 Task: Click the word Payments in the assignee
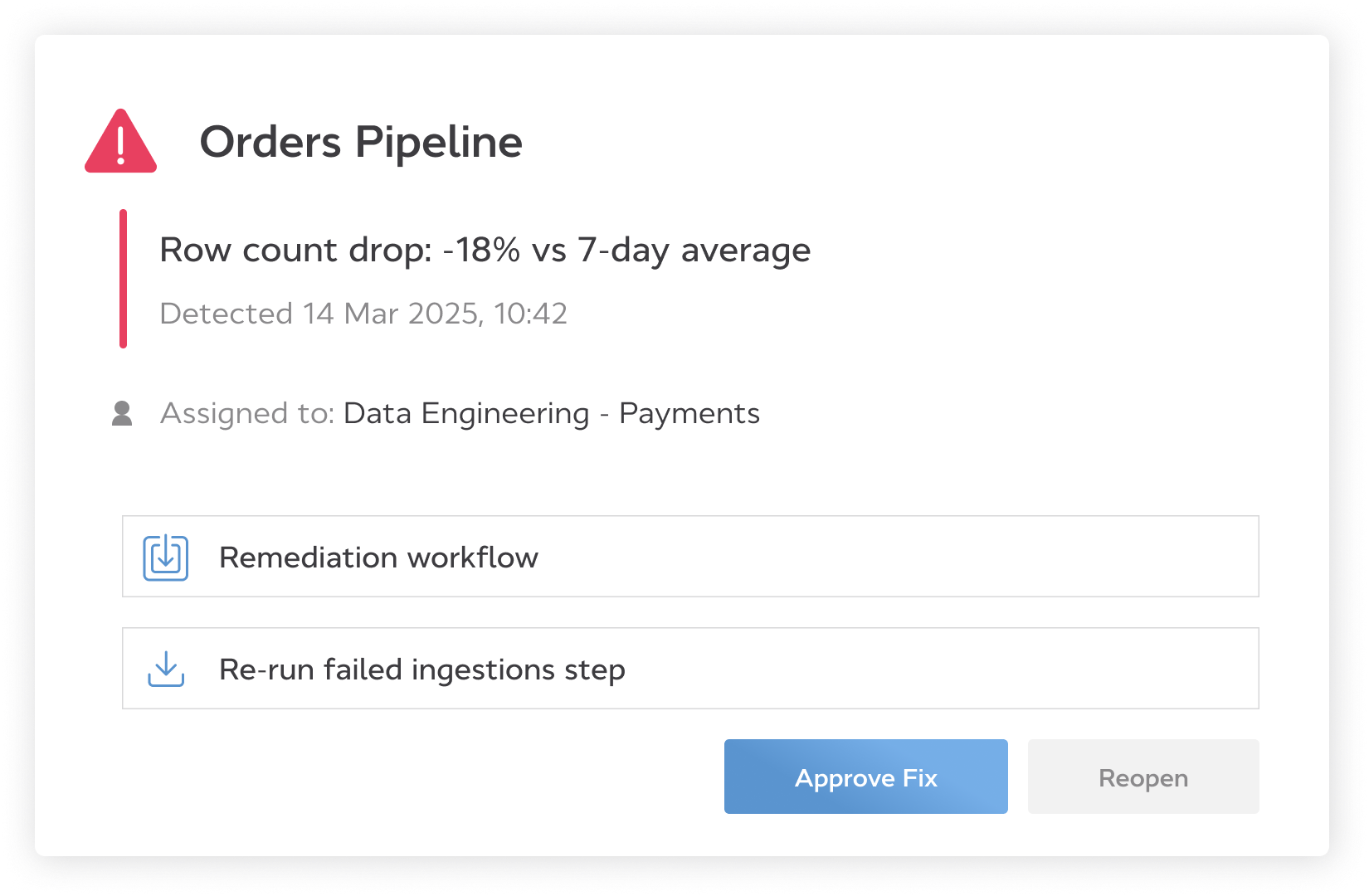click(689, 413)
